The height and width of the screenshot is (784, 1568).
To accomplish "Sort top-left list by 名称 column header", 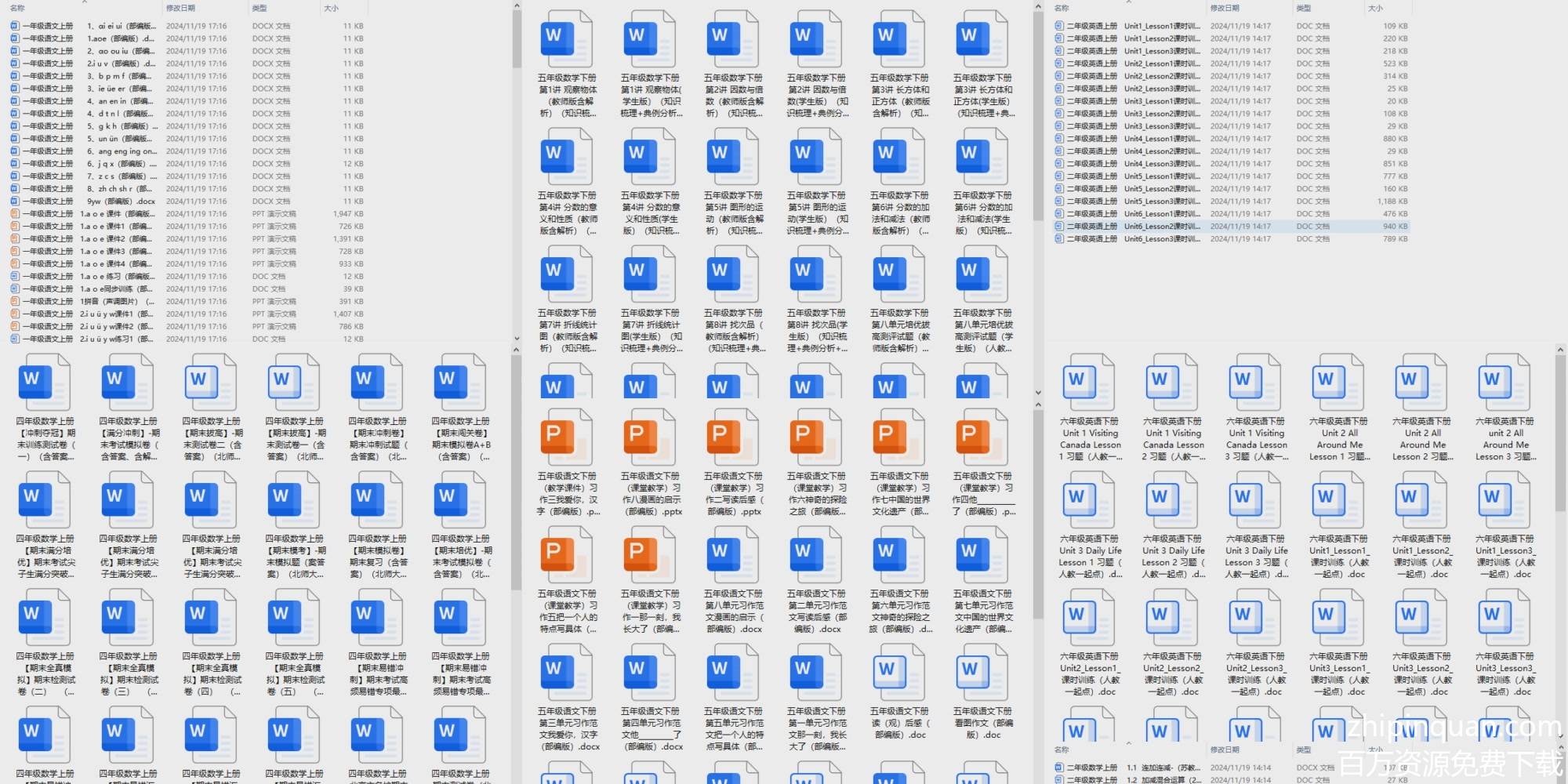I will (18, 8).
